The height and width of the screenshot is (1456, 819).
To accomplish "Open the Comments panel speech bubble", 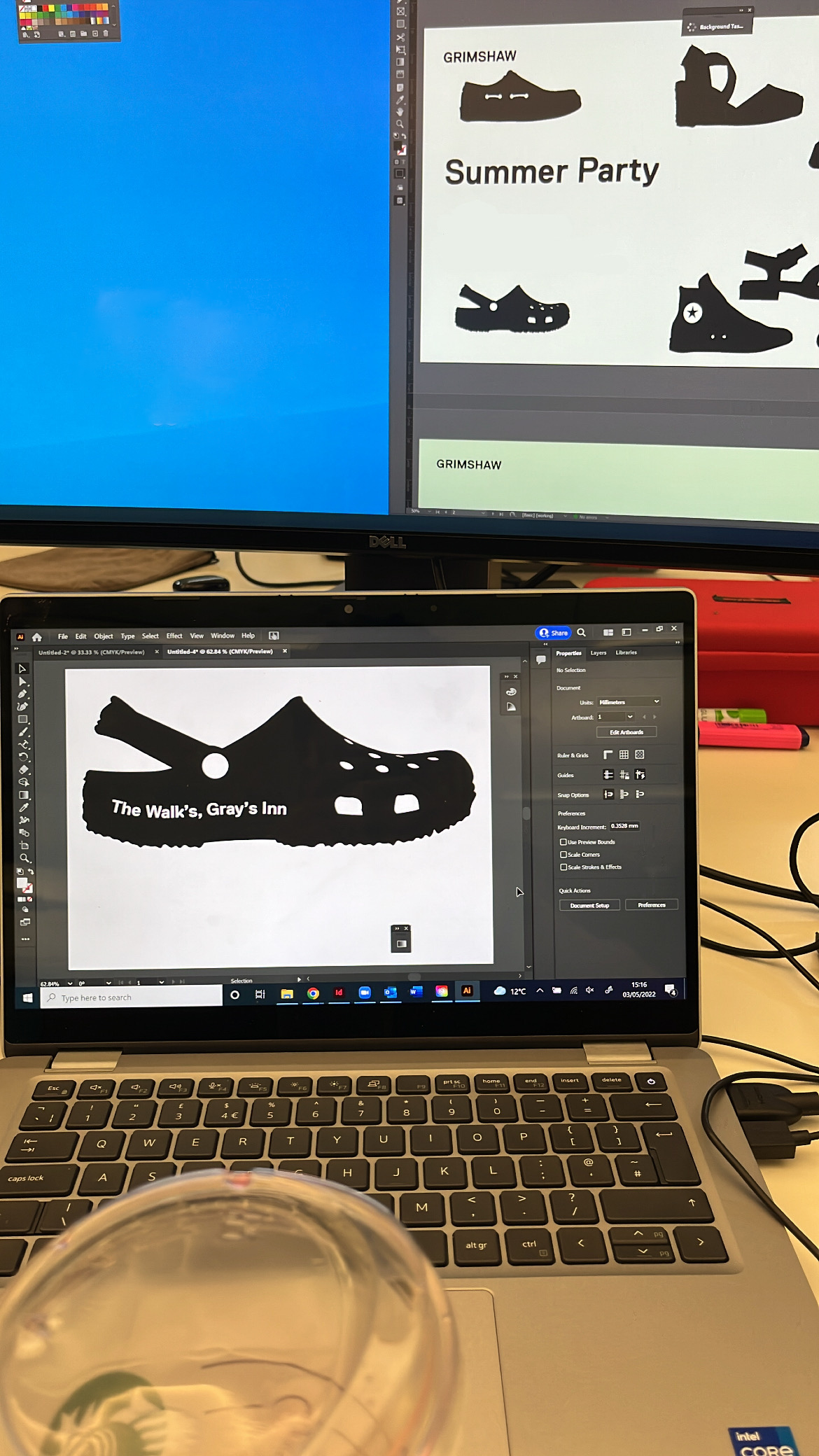I will (540, 659).
